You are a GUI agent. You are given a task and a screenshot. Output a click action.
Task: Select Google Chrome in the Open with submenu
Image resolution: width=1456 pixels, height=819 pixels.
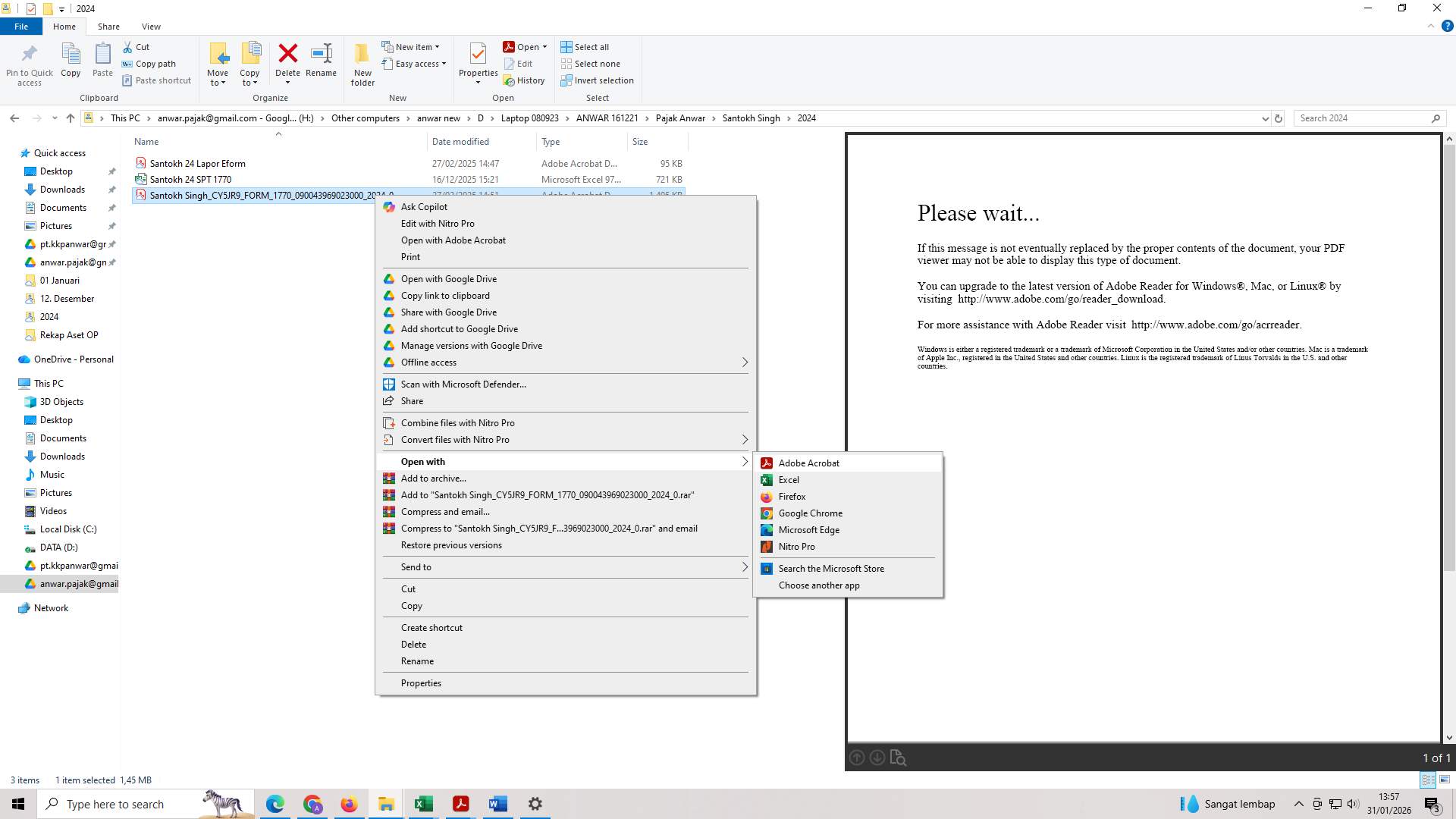810,513
